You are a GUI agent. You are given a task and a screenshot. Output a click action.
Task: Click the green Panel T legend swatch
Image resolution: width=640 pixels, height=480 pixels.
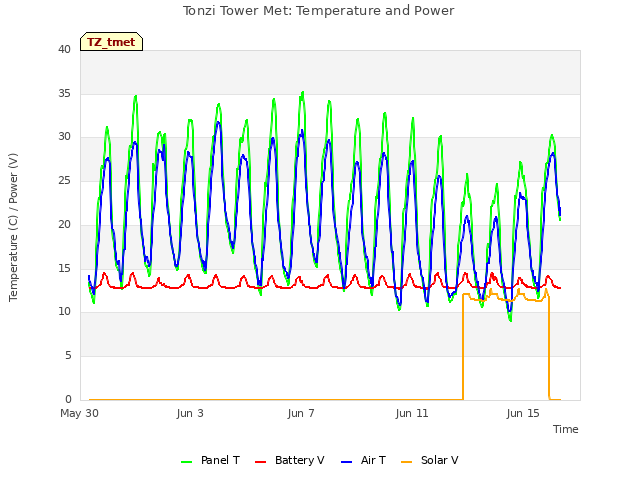[187, 462]
